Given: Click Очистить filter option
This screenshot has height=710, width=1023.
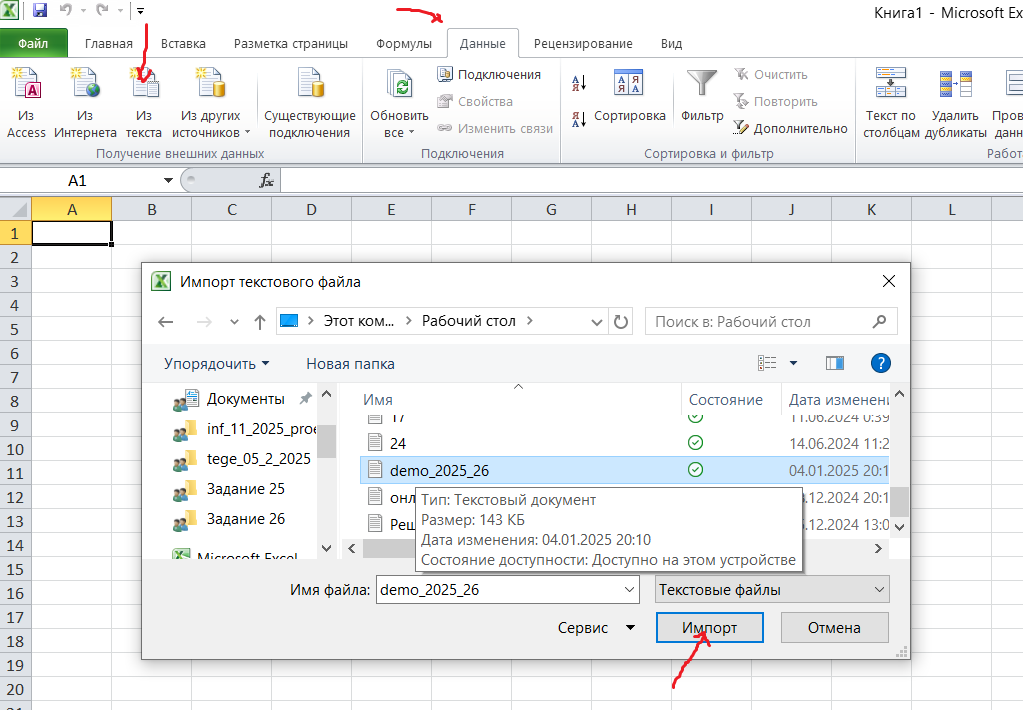Looking at the screenshot, I should tap(771, 74).
